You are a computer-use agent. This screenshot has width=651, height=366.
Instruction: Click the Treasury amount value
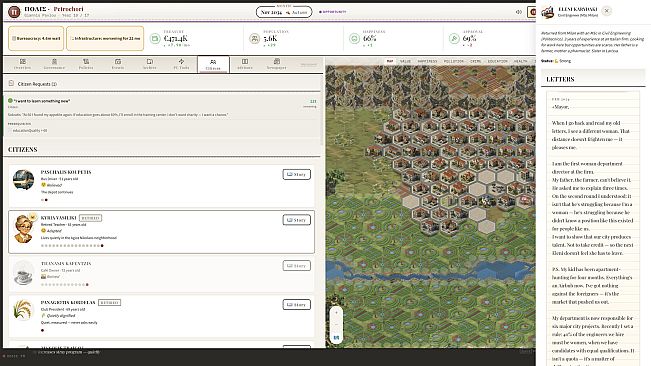[x=176, y=39]
